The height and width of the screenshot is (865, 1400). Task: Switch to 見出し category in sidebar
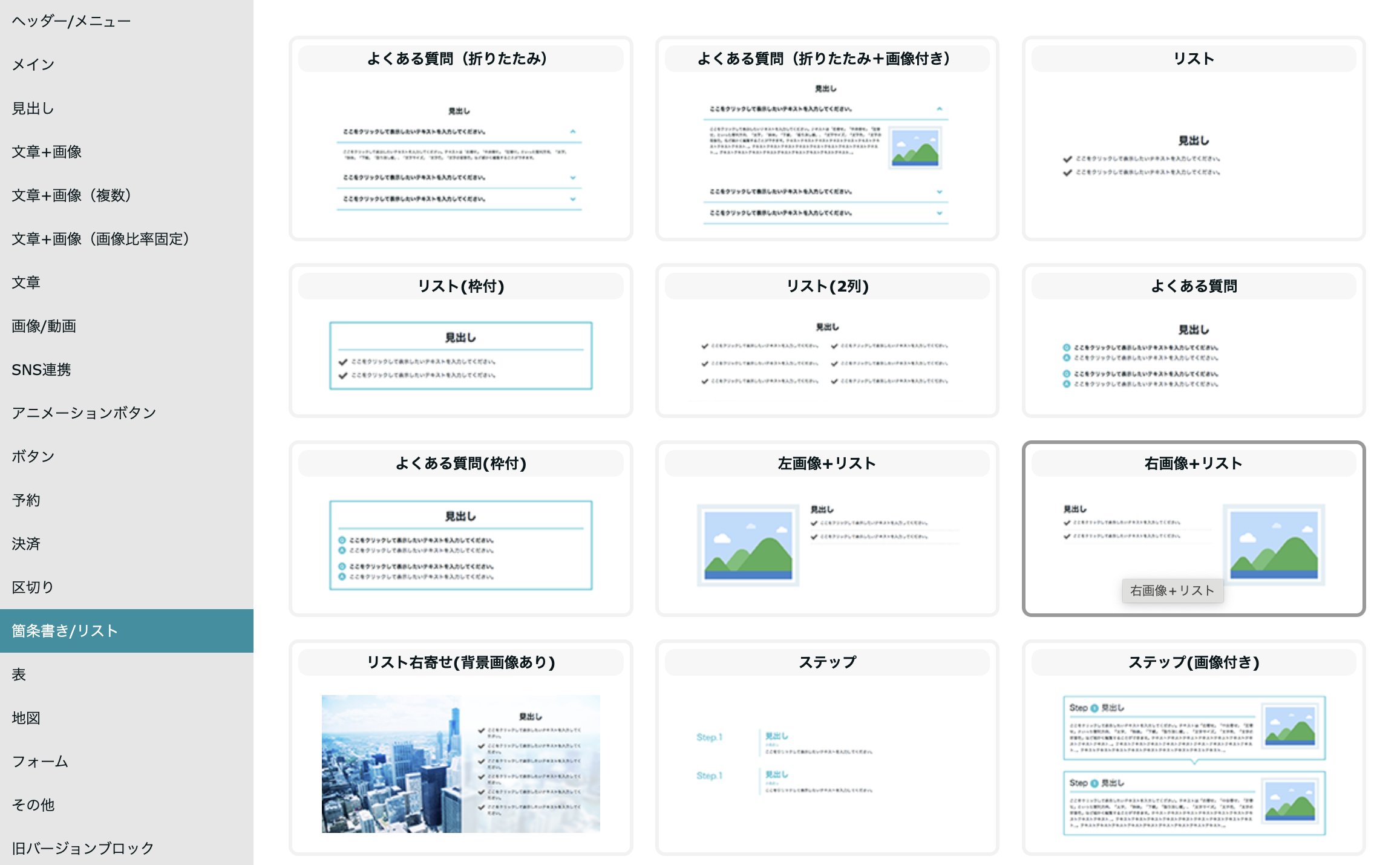pos(33,108)
